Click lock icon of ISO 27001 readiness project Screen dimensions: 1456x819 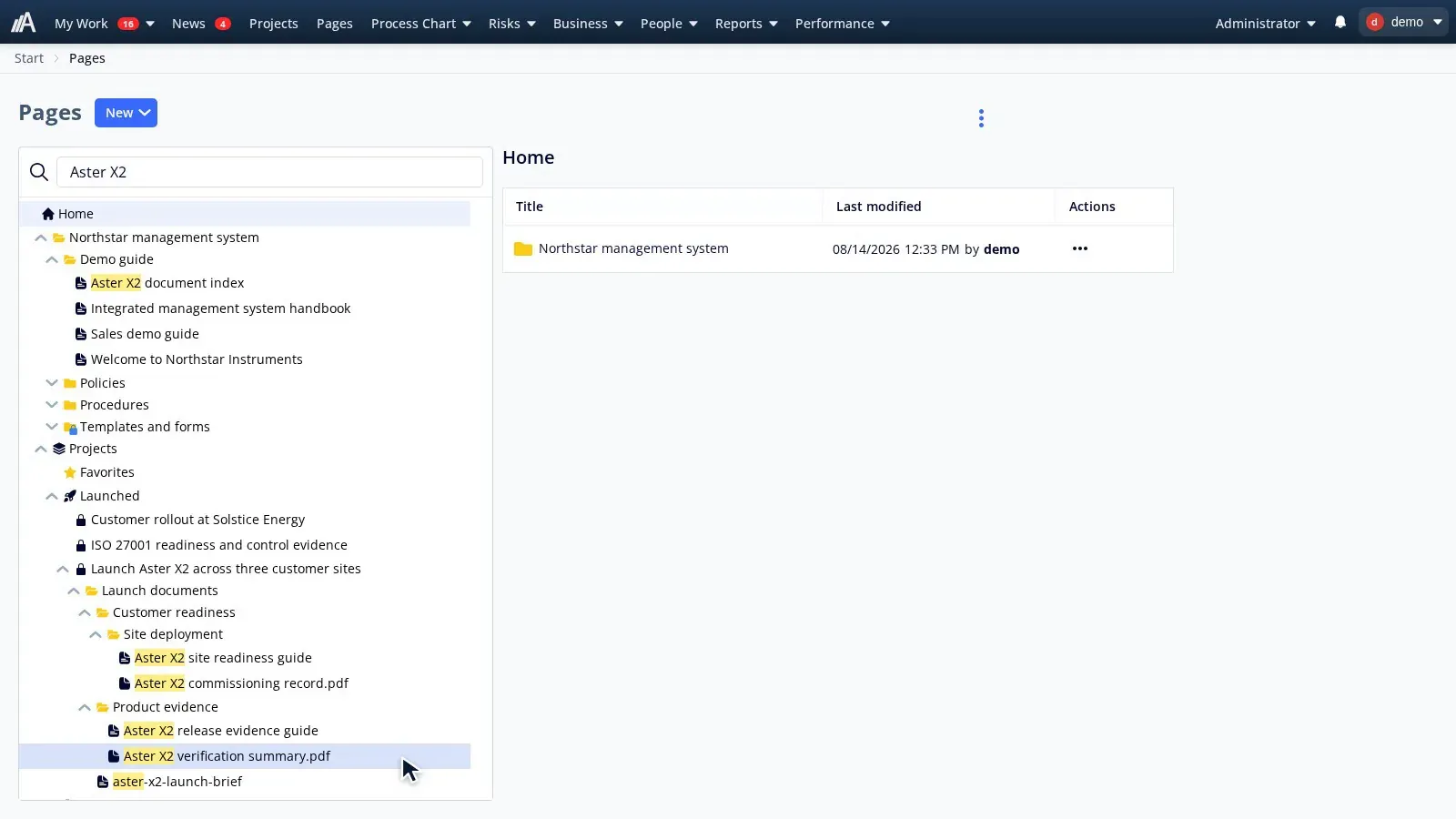tap(81, 545)
